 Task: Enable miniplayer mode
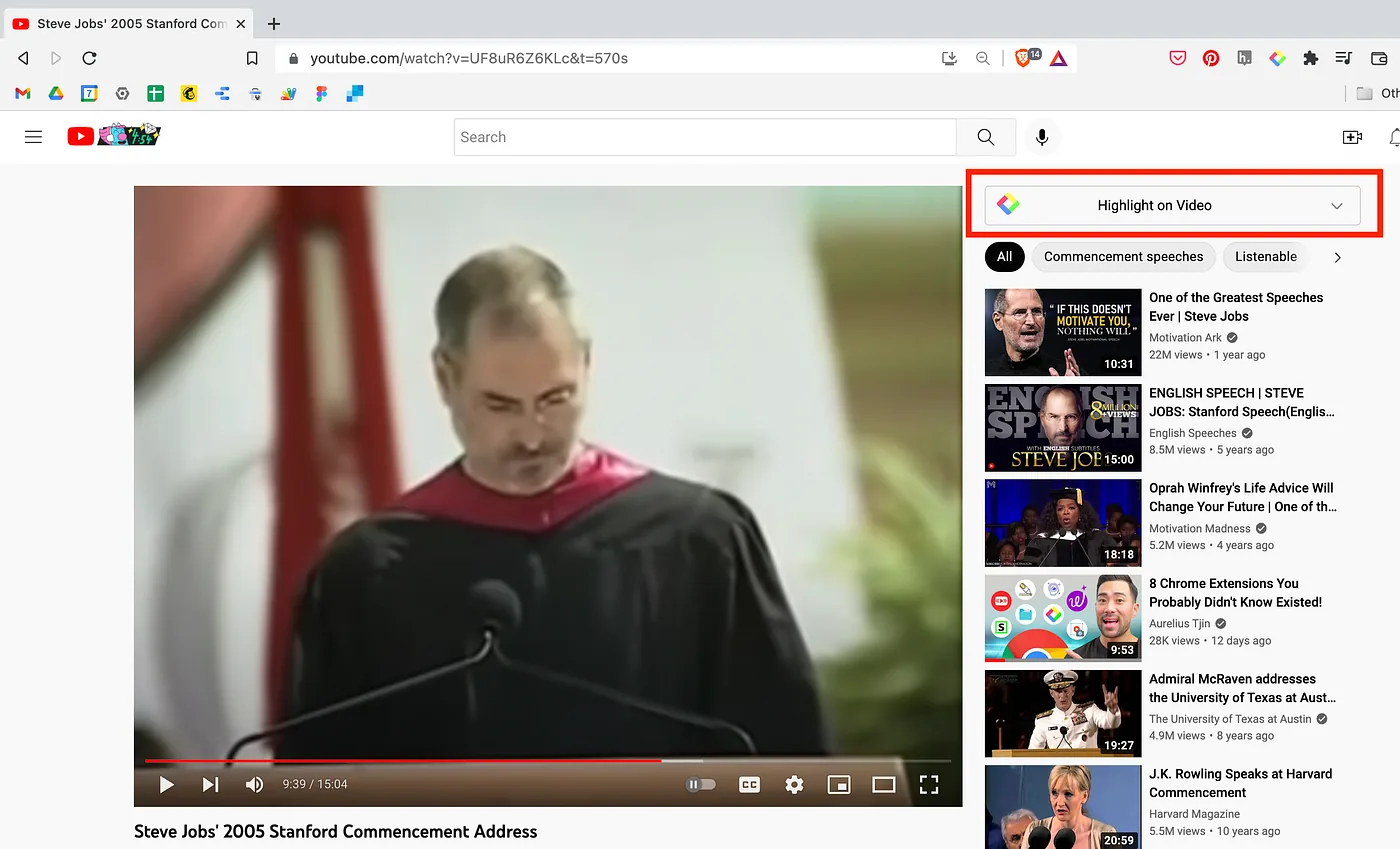839,785
